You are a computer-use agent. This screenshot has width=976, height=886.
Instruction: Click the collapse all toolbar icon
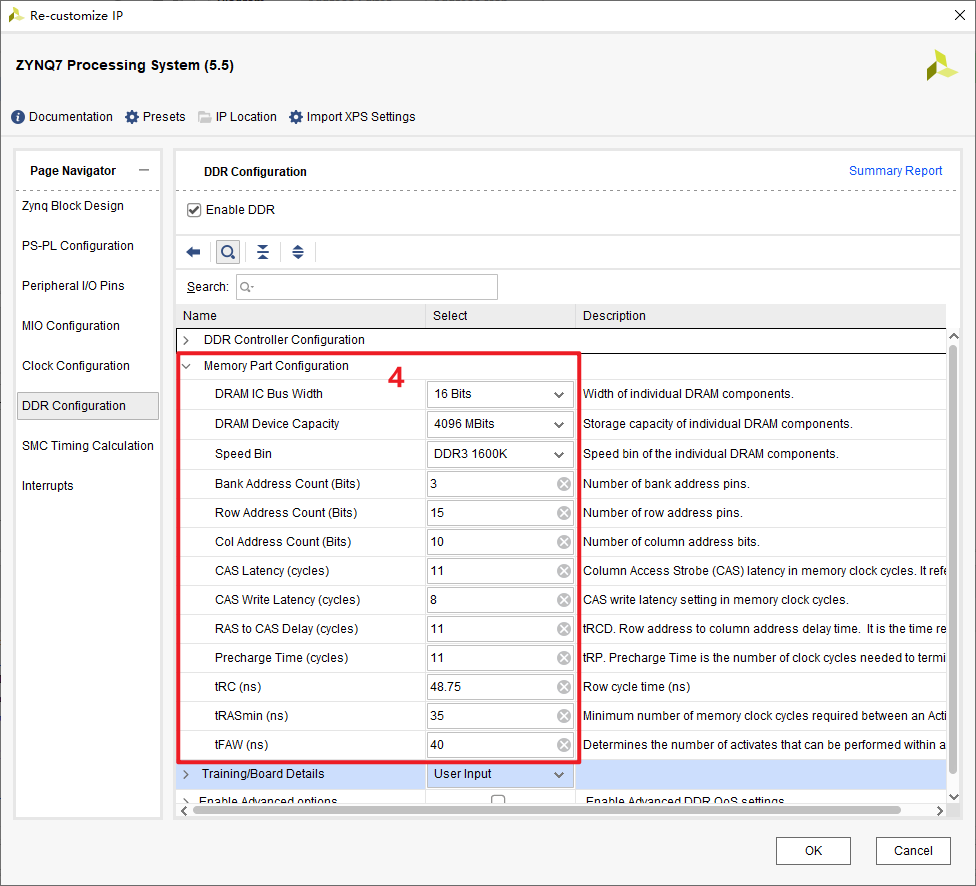coord(263,252)
